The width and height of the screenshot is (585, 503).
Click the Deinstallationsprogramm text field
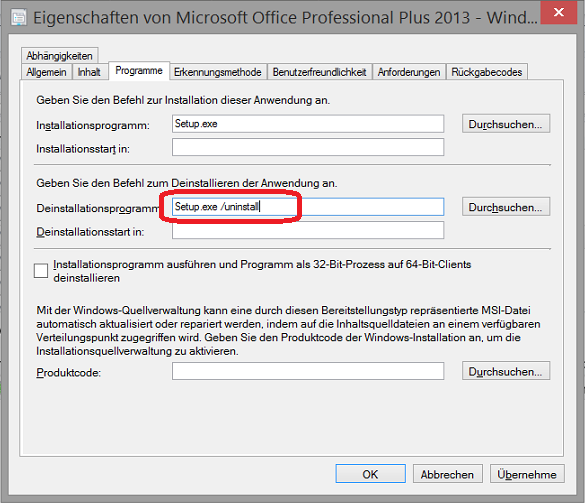308,207
